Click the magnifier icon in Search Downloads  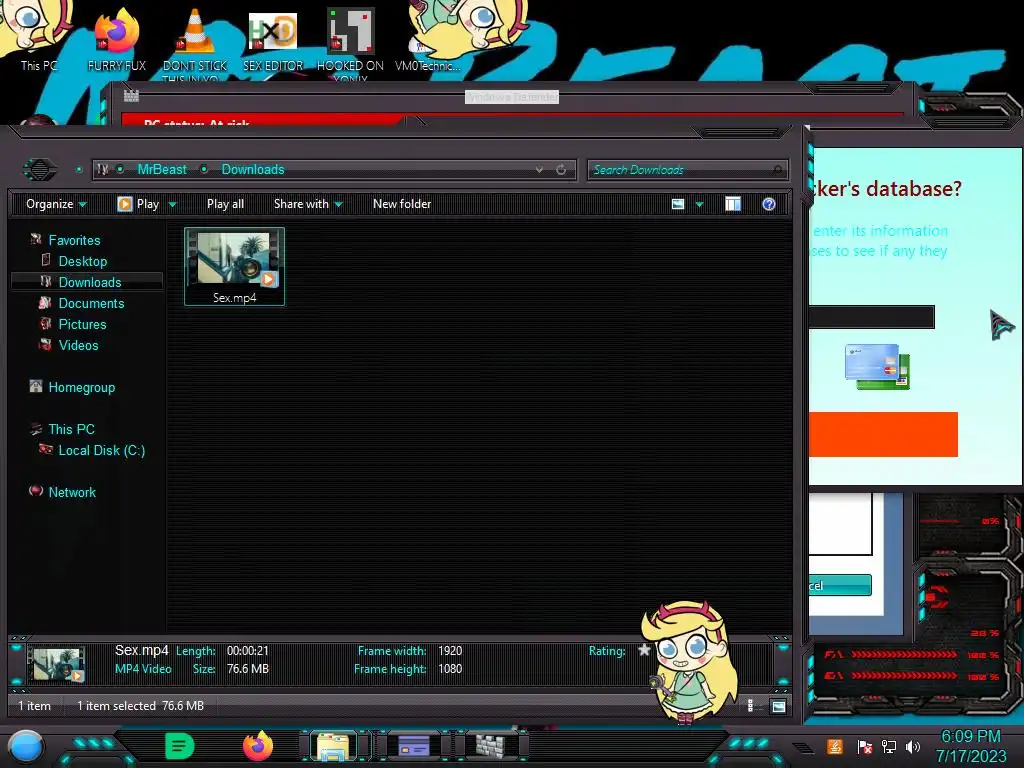click(x=777, y=170)
